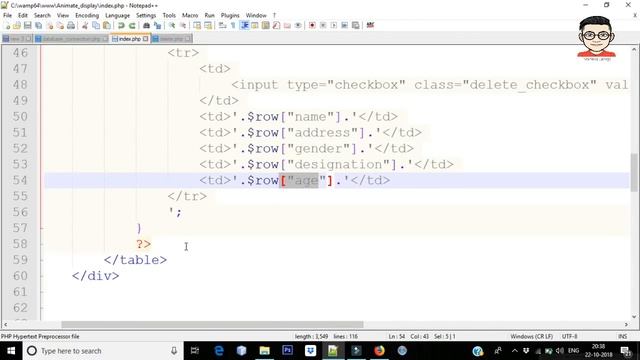The height and width of the screenshot is (360, 640).
Task: Click the closing </div> tag line
Action: 96,276
